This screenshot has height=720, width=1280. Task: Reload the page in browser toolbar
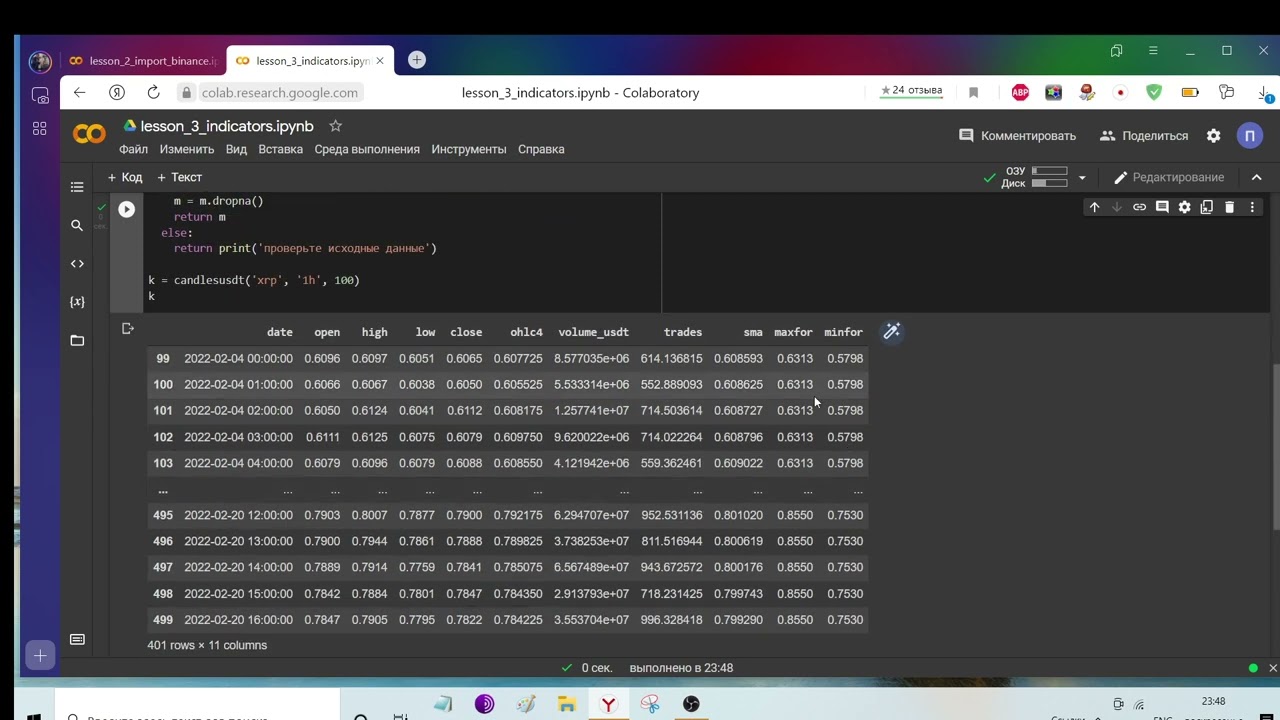point(153,92)
